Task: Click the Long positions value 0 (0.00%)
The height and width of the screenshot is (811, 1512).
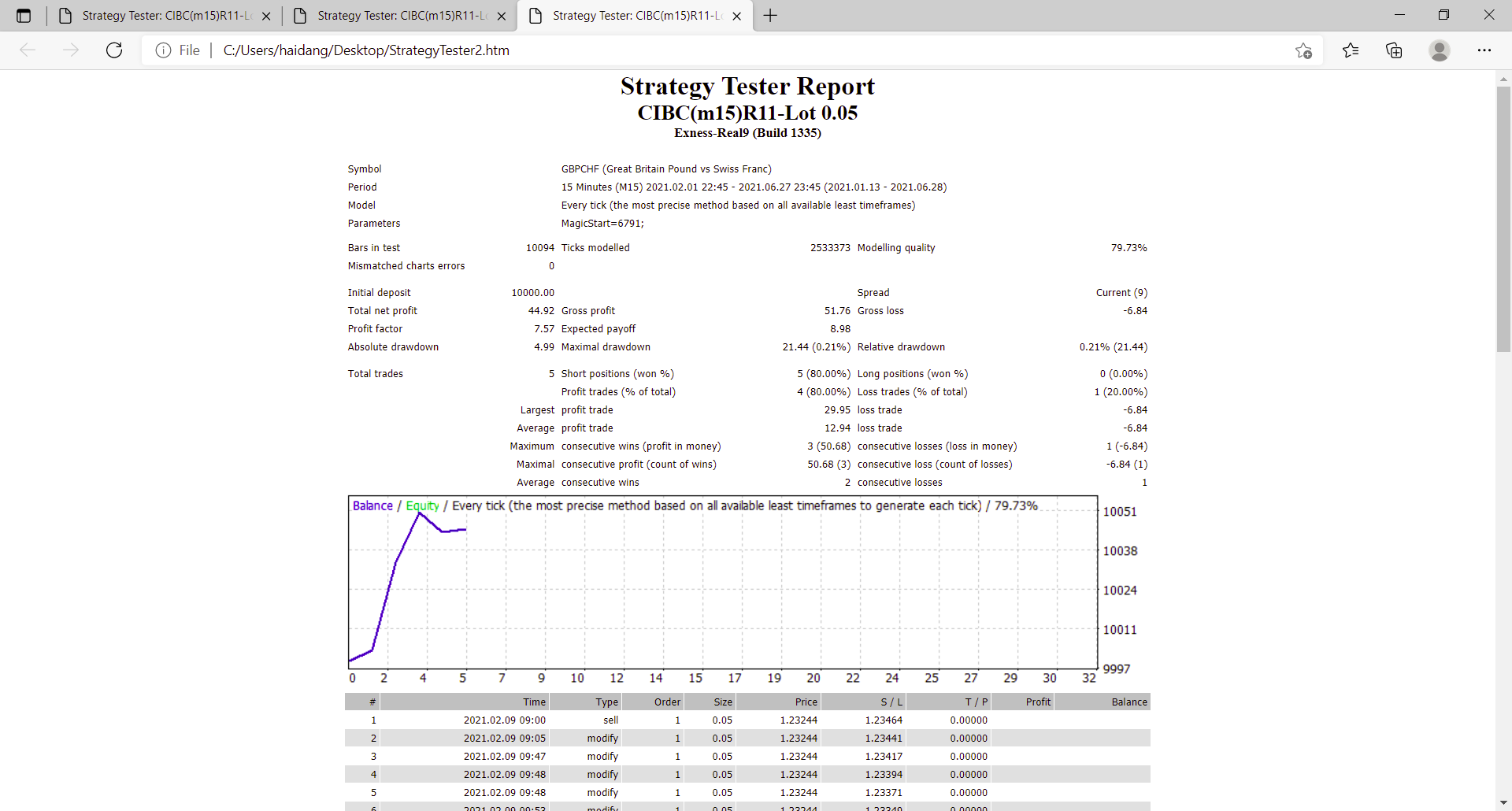Action: click(1124, 374)
